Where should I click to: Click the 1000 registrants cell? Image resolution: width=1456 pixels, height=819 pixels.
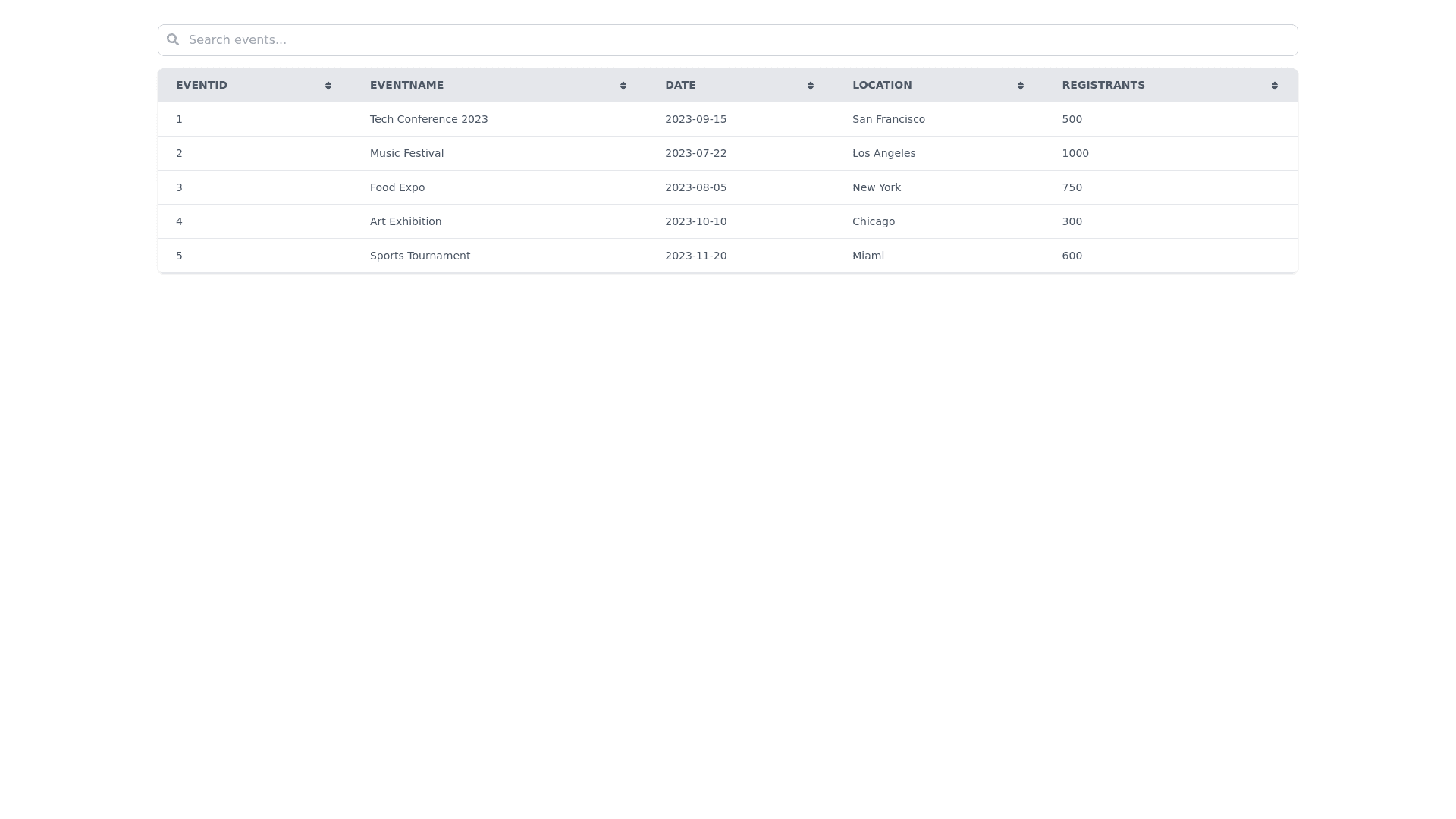[x=1075, y=153]
